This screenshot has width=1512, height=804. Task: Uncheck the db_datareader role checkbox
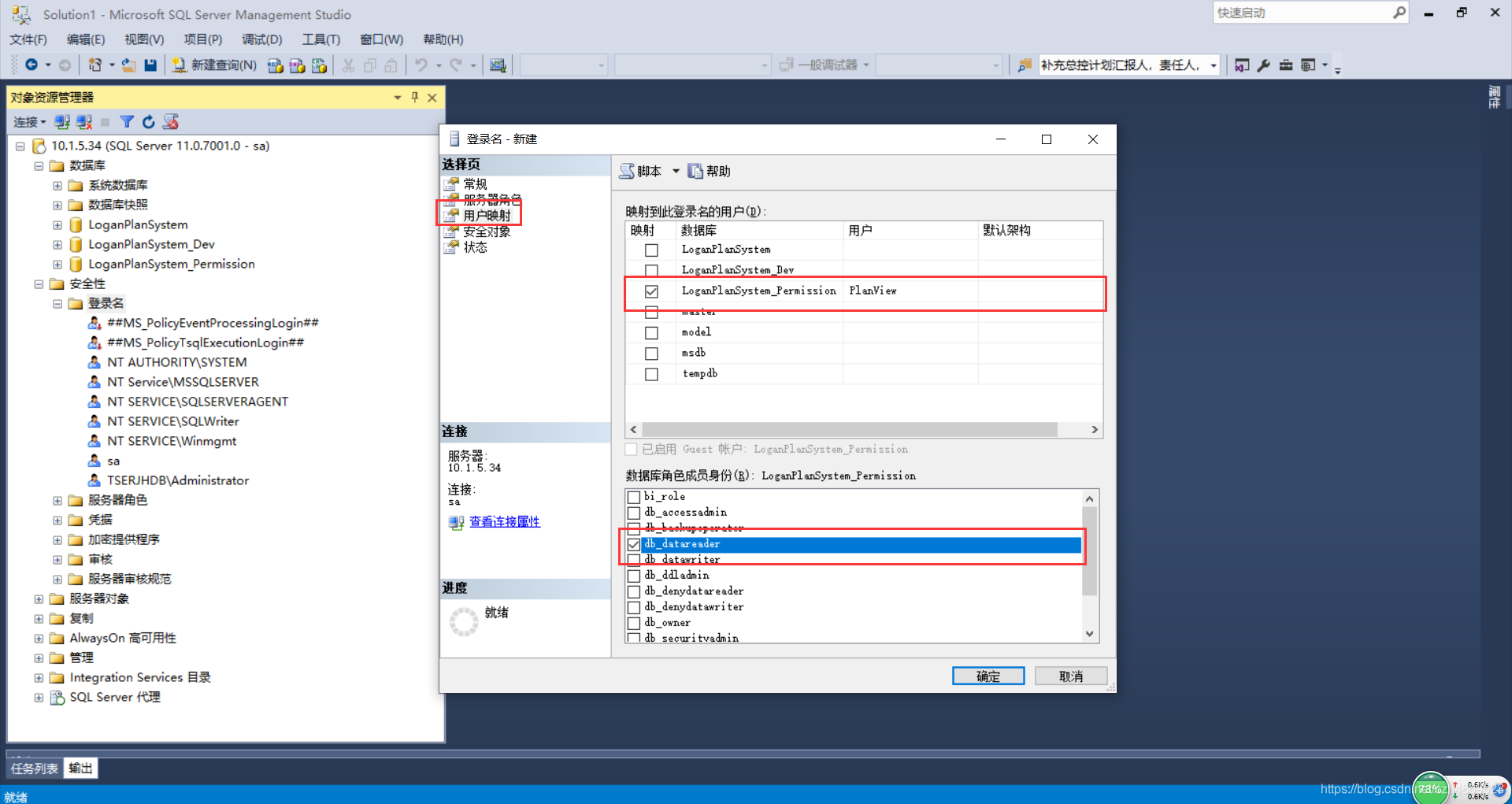coord(634,544)
